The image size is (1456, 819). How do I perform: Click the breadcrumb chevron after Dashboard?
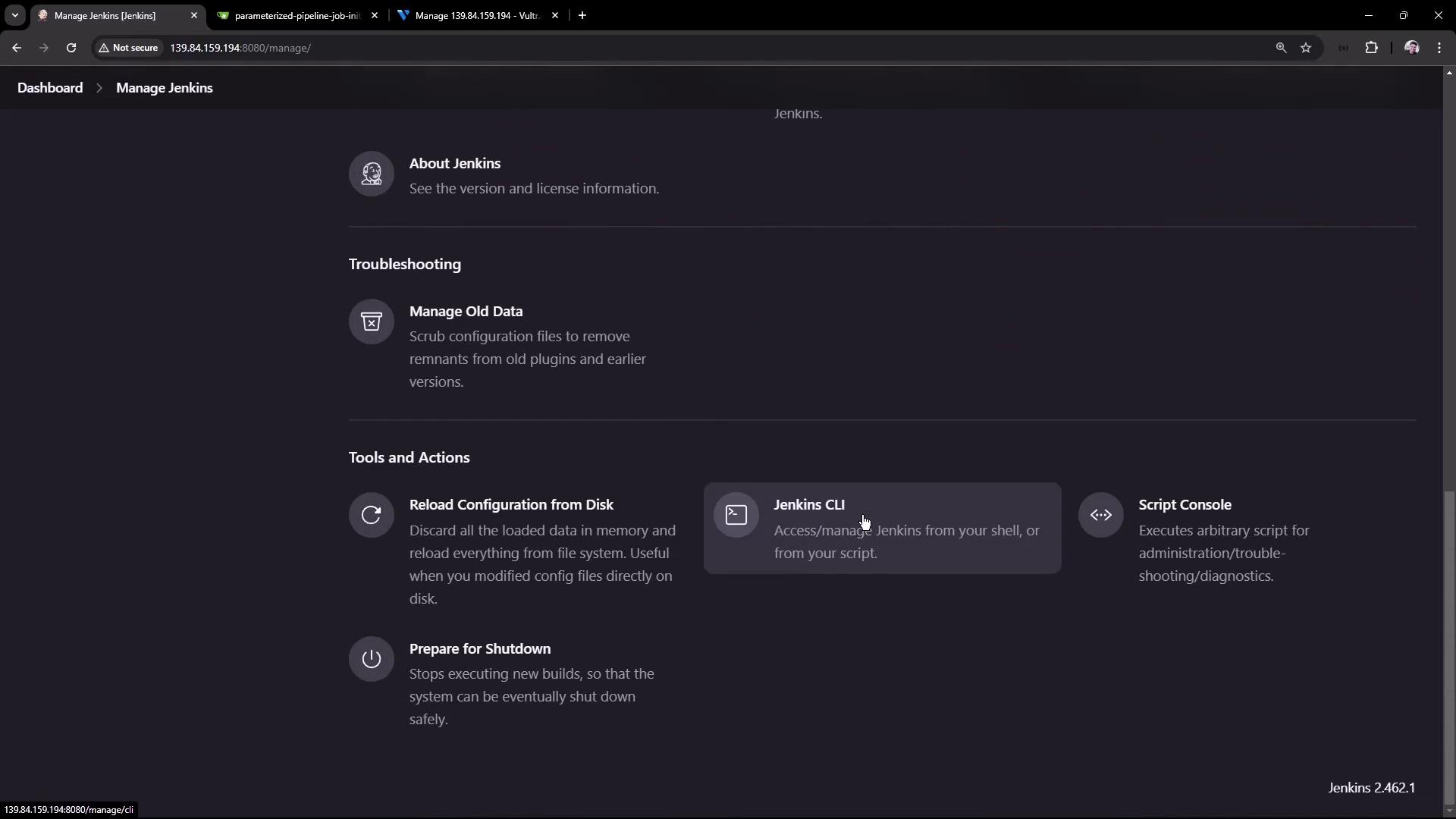click(99, 88)
